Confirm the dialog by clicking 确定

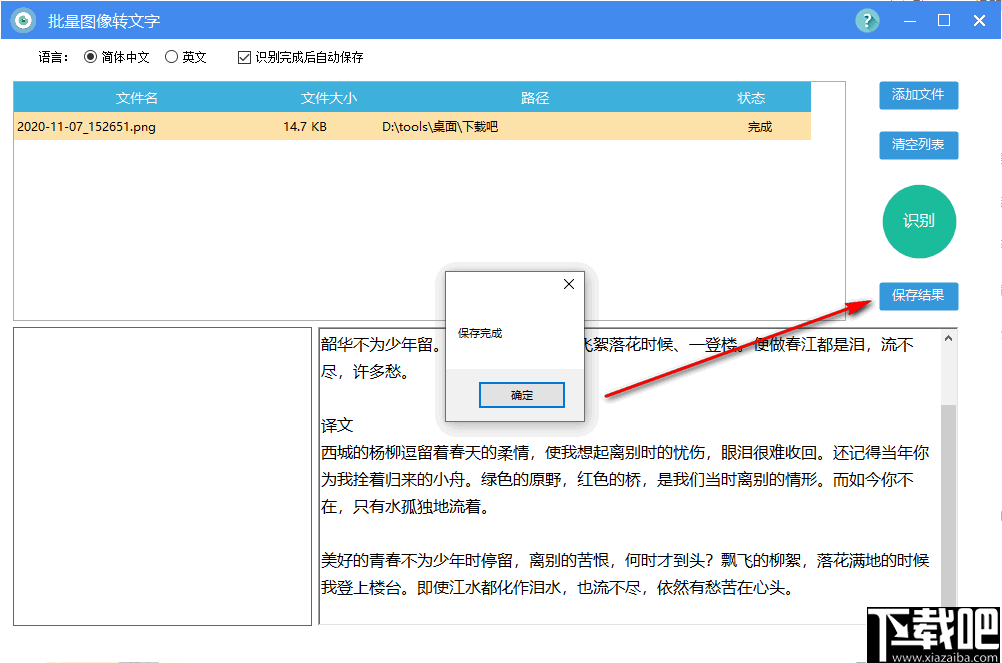(521, 394)
